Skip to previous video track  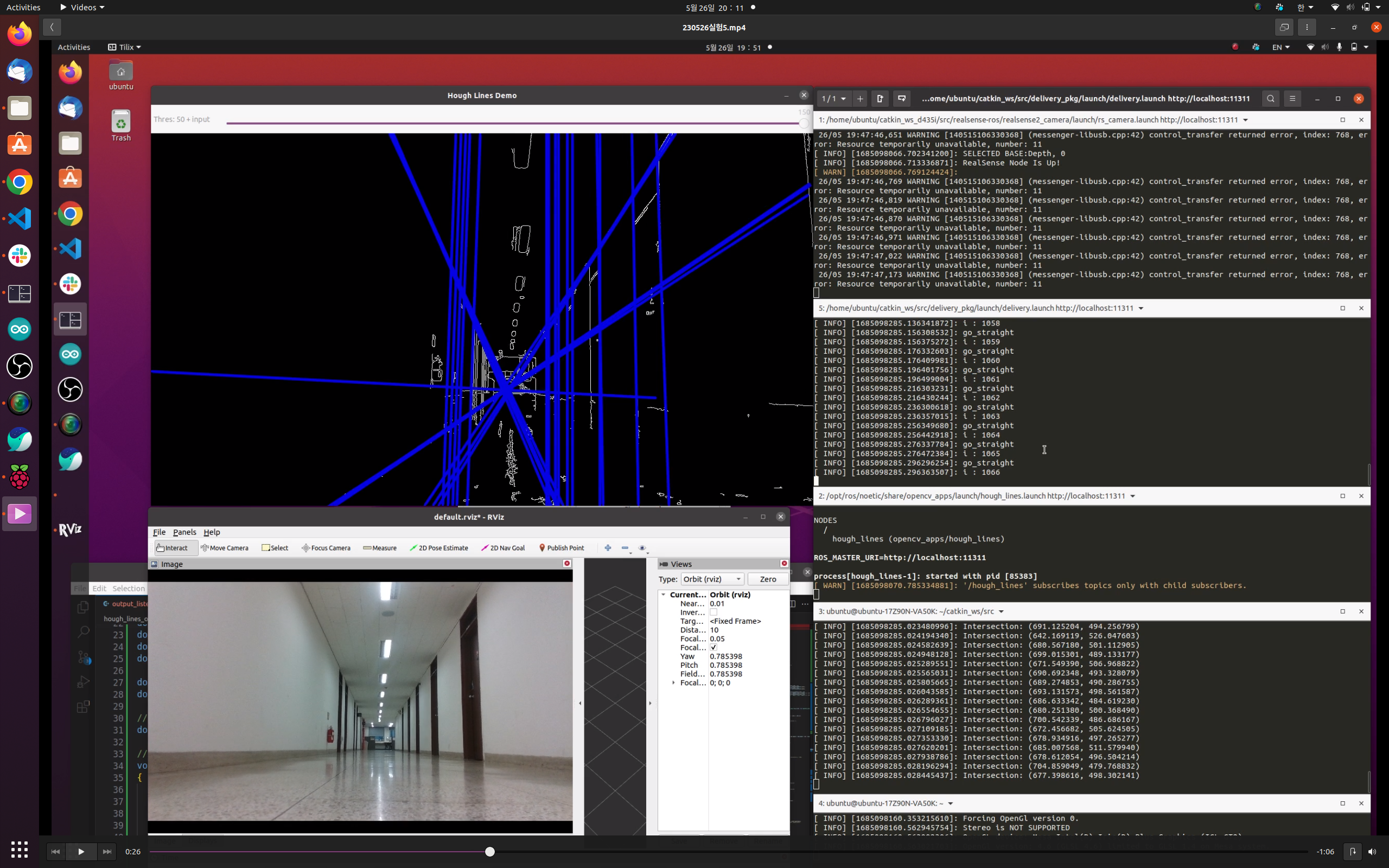(x=55, y=851)
